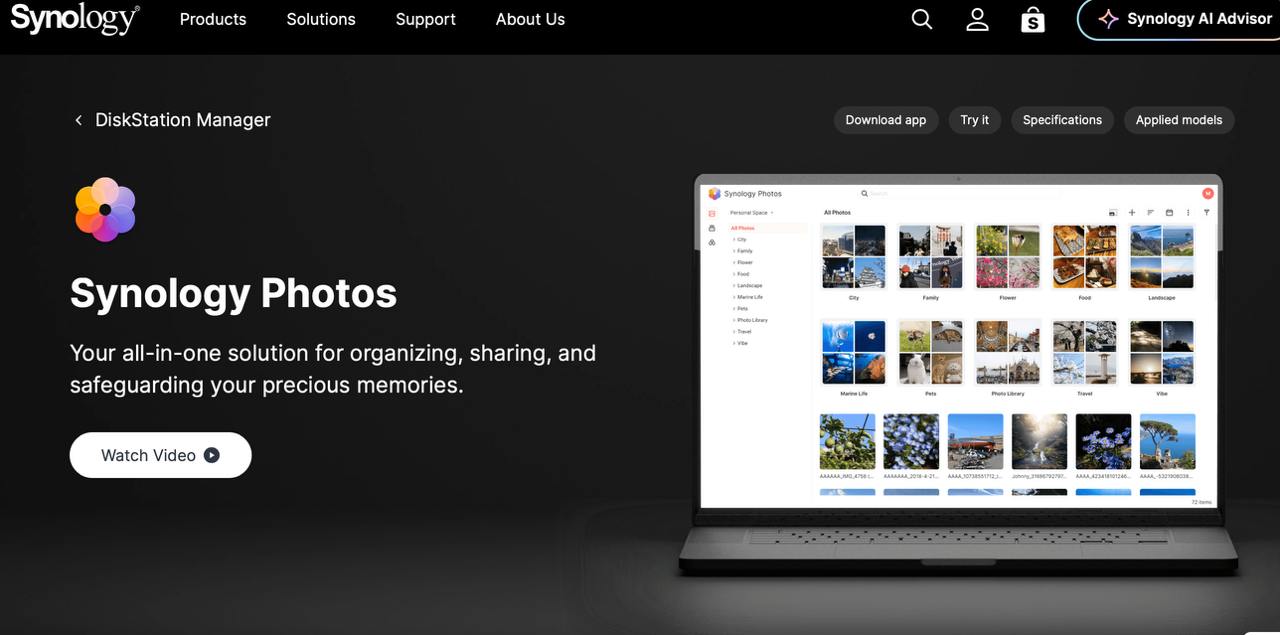
Task: Open the Vibe album thumbnail
Action: [x=1162, y=352]
